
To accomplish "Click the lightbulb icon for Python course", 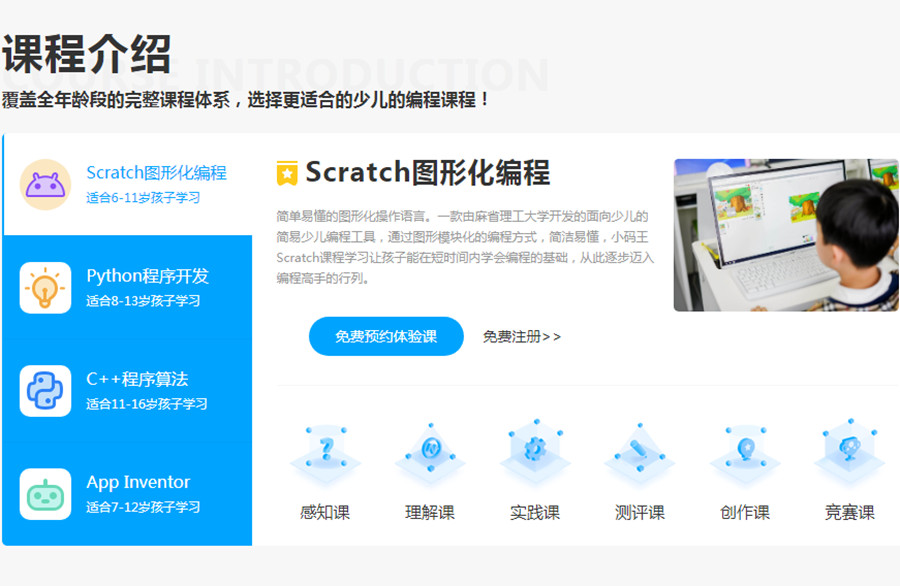I will [45, 288].
